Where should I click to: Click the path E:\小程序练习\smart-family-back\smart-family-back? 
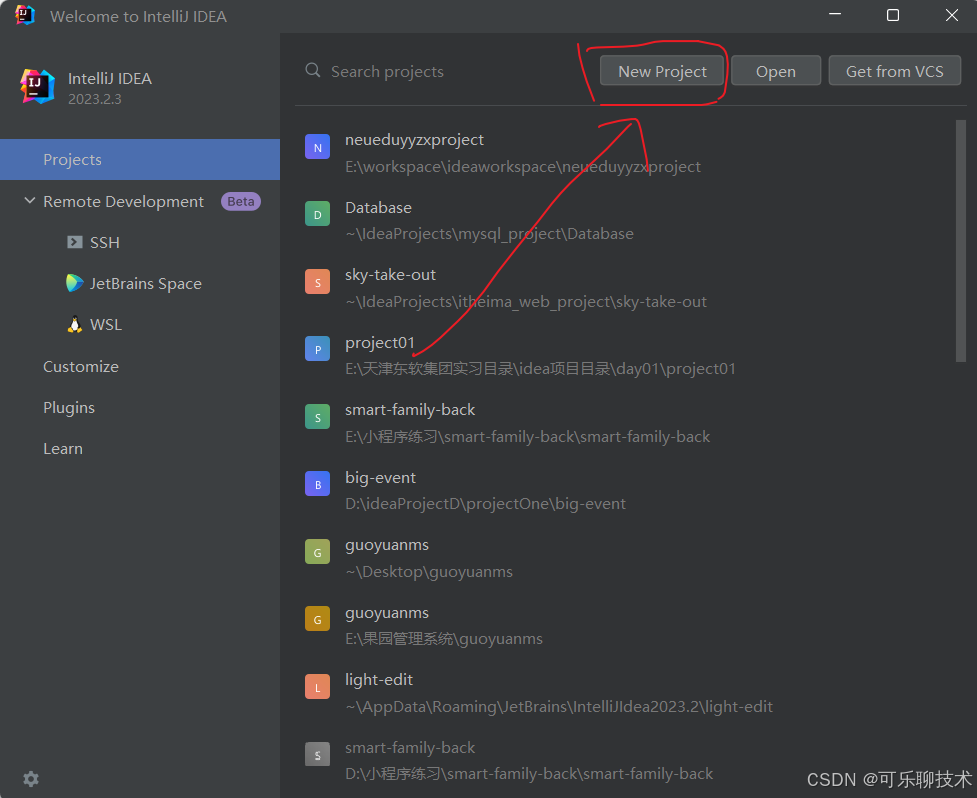(x=528, y=436)
